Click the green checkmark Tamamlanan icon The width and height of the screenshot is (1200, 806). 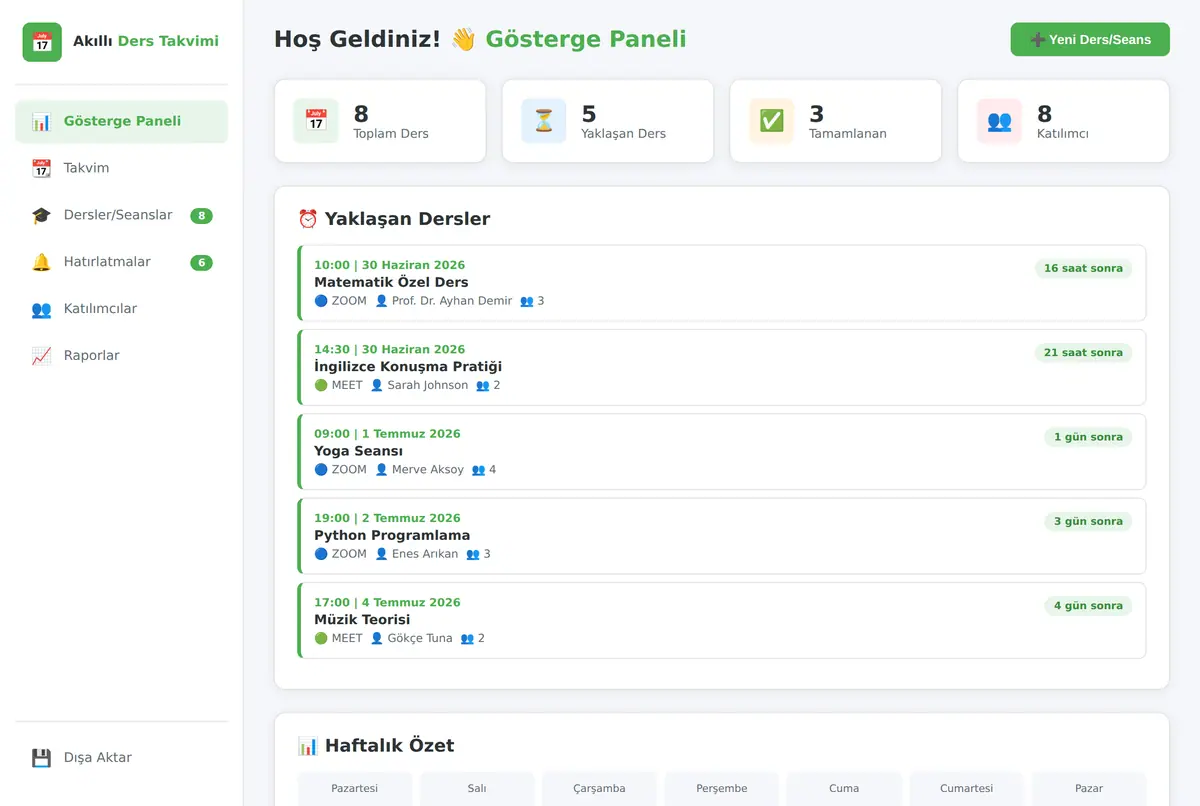771,121
